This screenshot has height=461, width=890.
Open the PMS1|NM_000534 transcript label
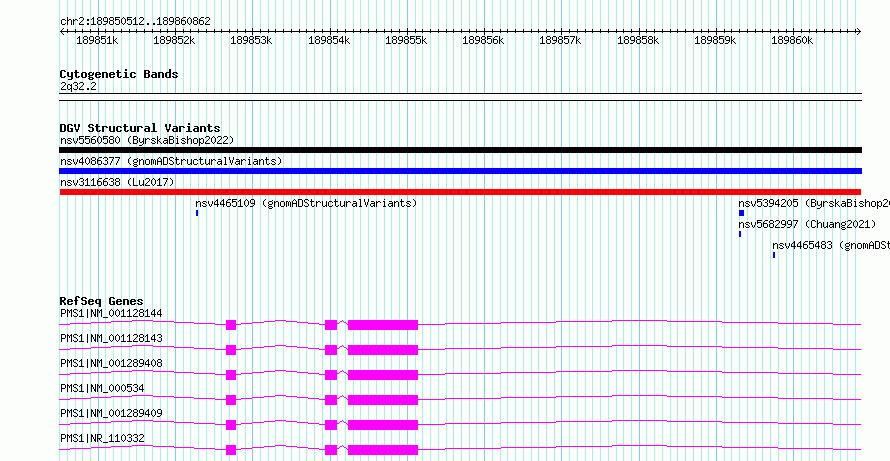coord(102,388)
